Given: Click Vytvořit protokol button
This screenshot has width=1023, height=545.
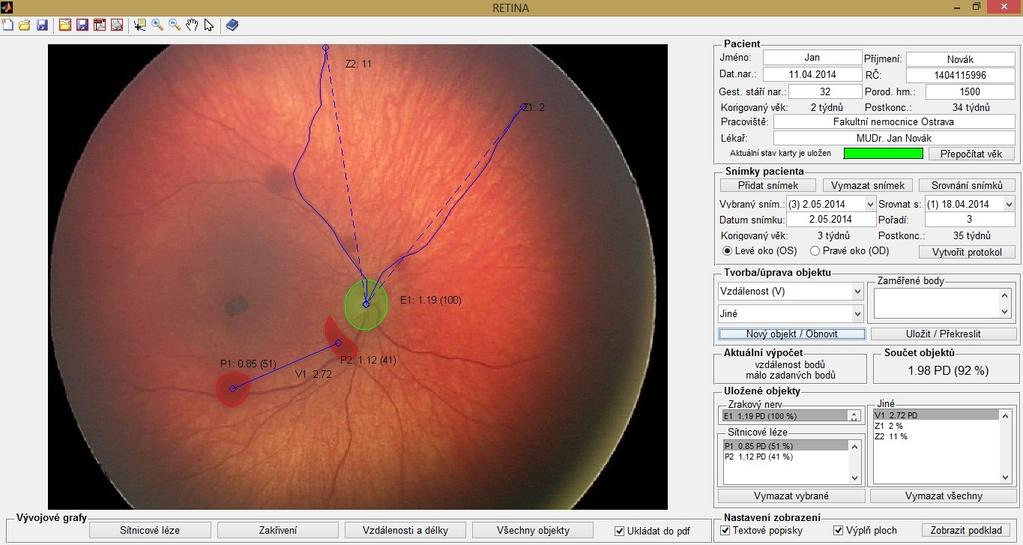Looking at the screenshot, I should click(967, 252).
